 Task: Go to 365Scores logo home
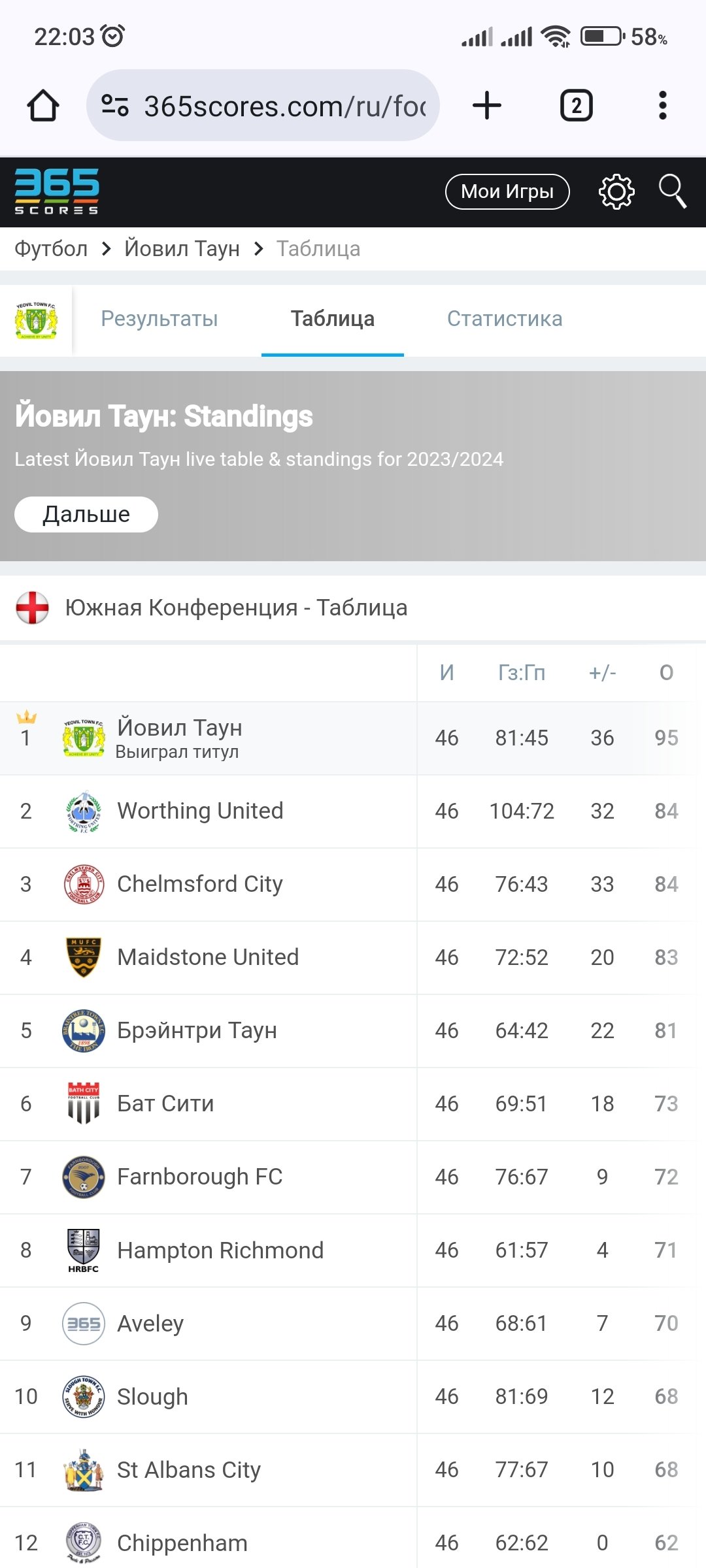(57, 191)
